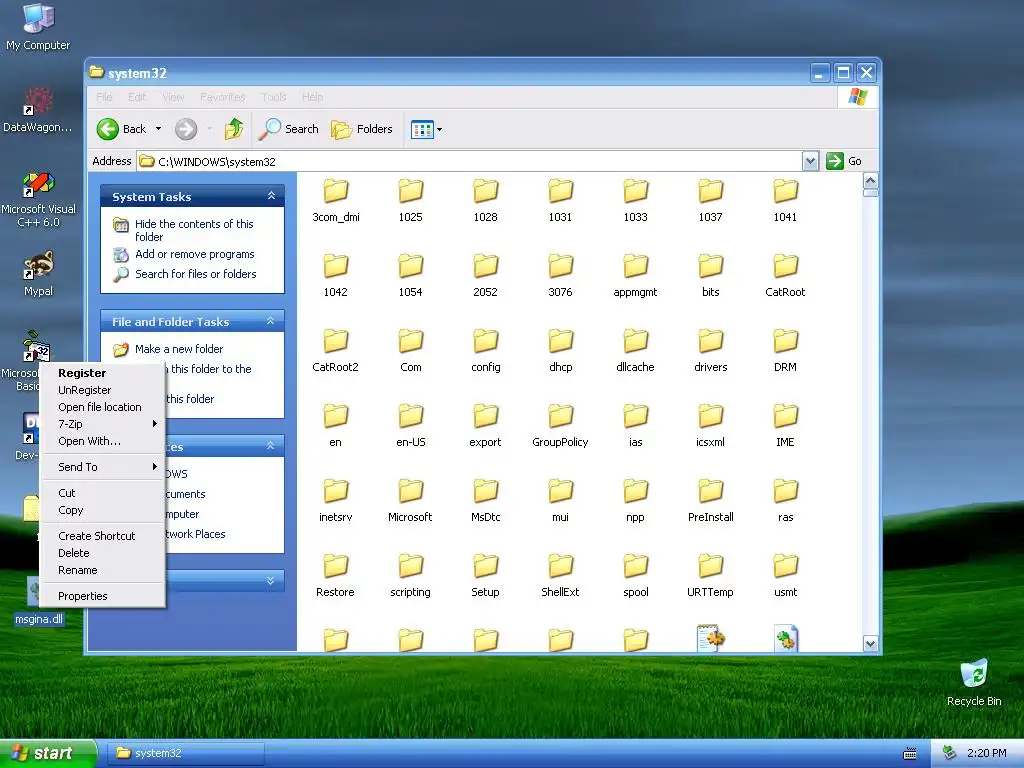Click Add or remove programs

pyautogui.click(x=195, y=254)
